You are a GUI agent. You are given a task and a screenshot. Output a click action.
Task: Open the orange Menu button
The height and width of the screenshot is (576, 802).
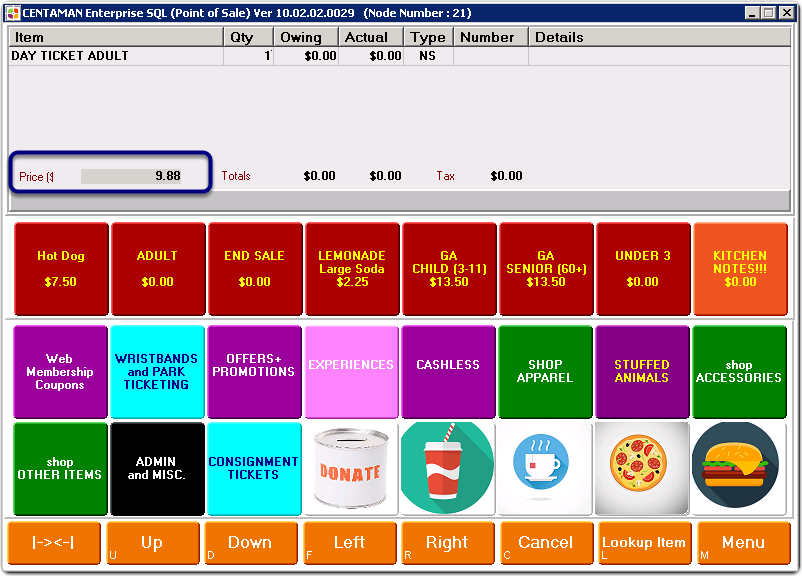click(x=744, y=543)
